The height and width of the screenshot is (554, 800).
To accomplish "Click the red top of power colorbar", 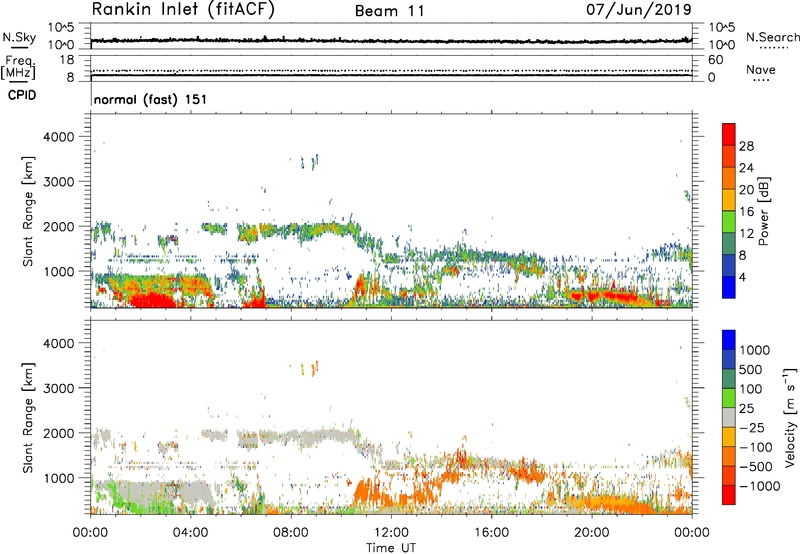I will tap(729, 134).
